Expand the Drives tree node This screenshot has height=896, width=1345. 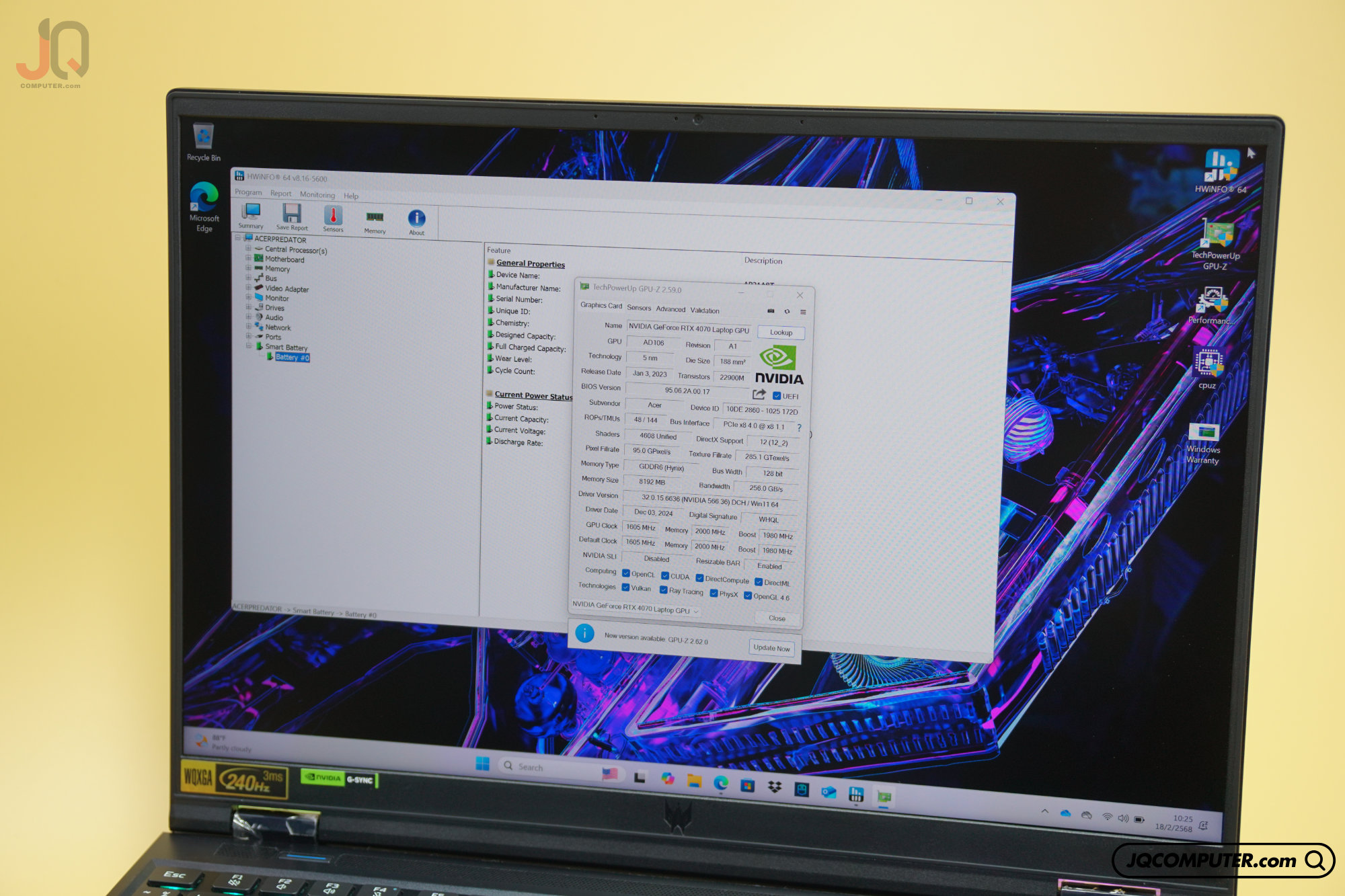[x=248, y=307]
